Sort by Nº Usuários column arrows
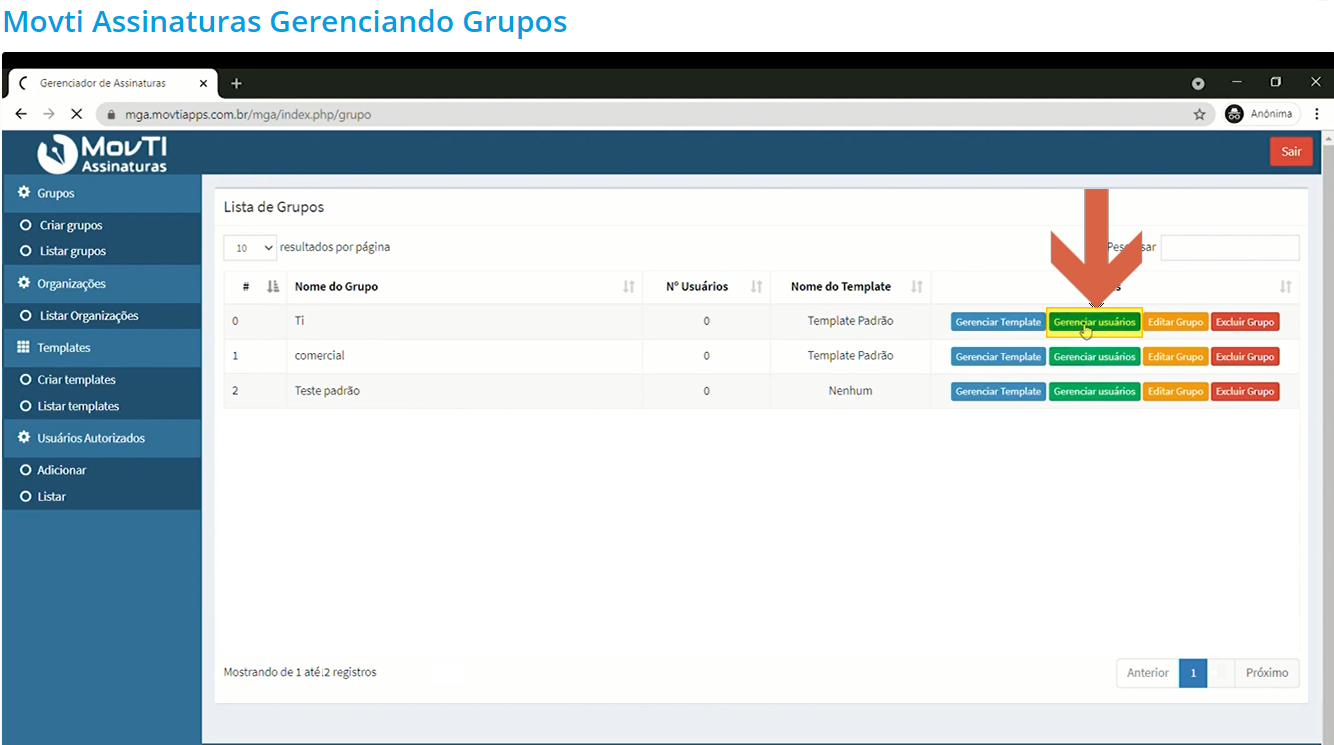 tap(757, 287)
